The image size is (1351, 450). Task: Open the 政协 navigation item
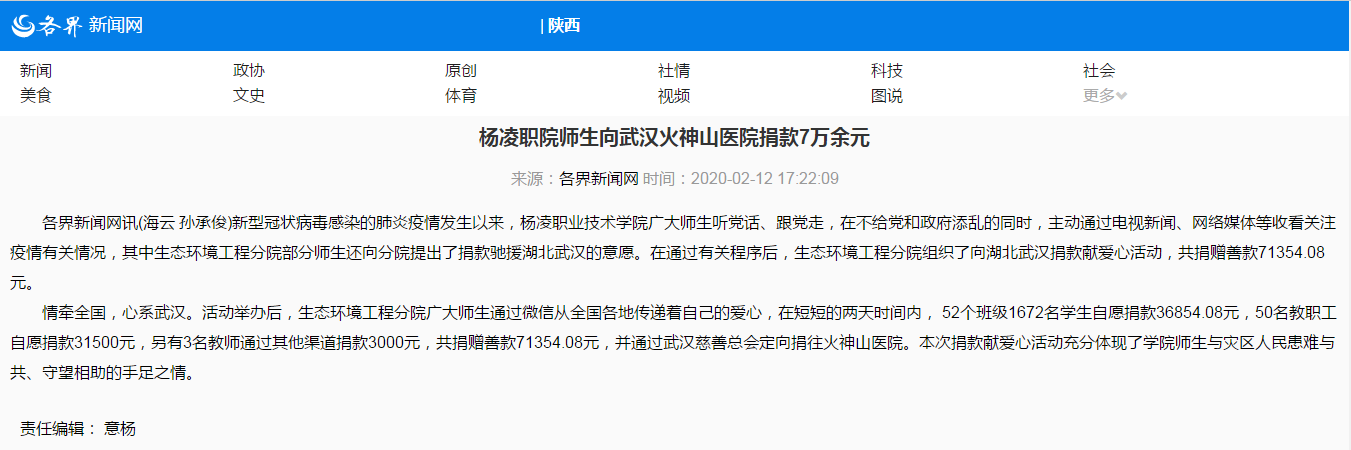click(249, 71)
